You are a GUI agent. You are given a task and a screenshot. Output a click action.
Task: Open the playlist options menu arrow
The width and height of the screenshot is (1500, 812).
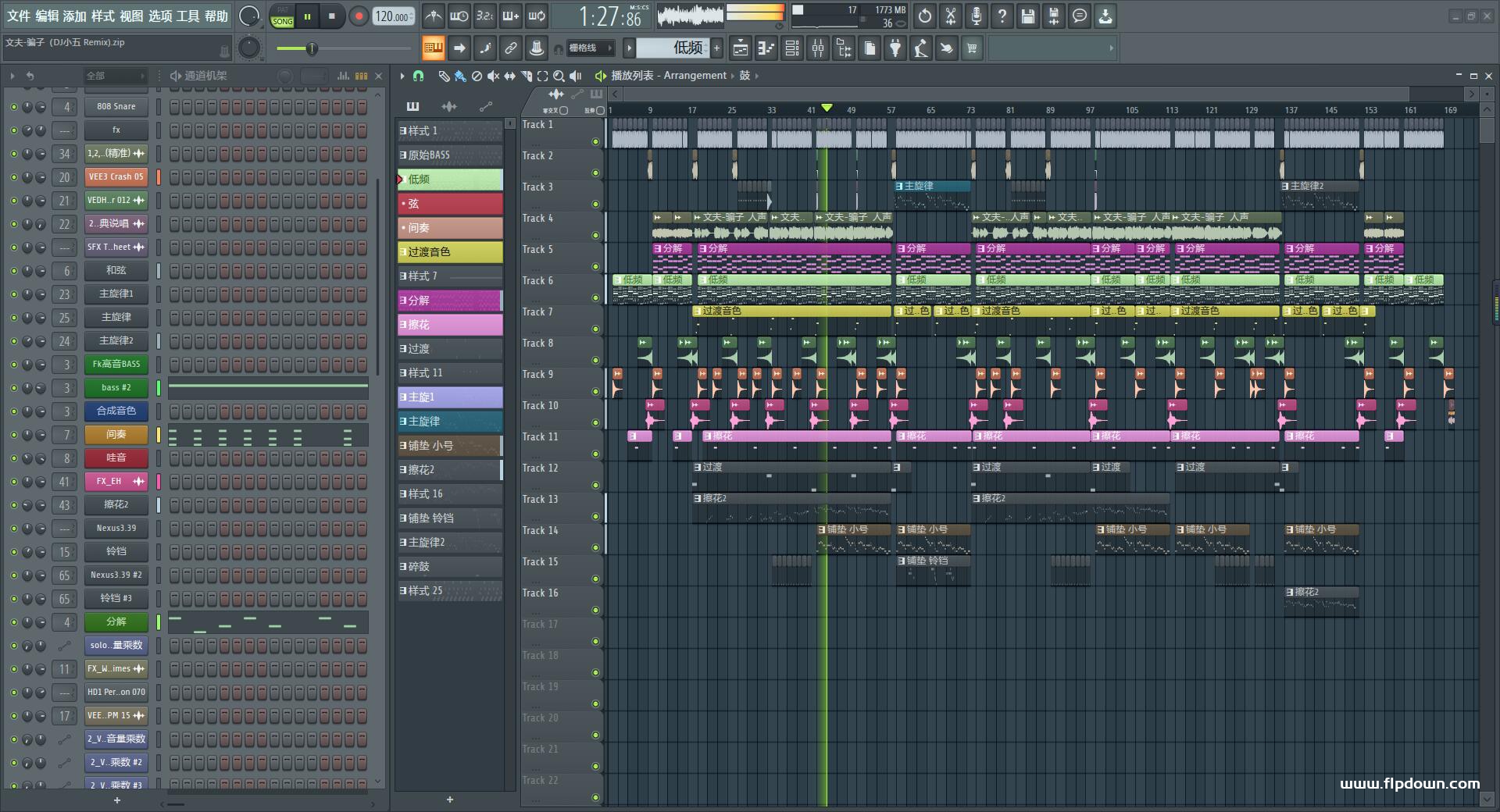tap(402, 76)
